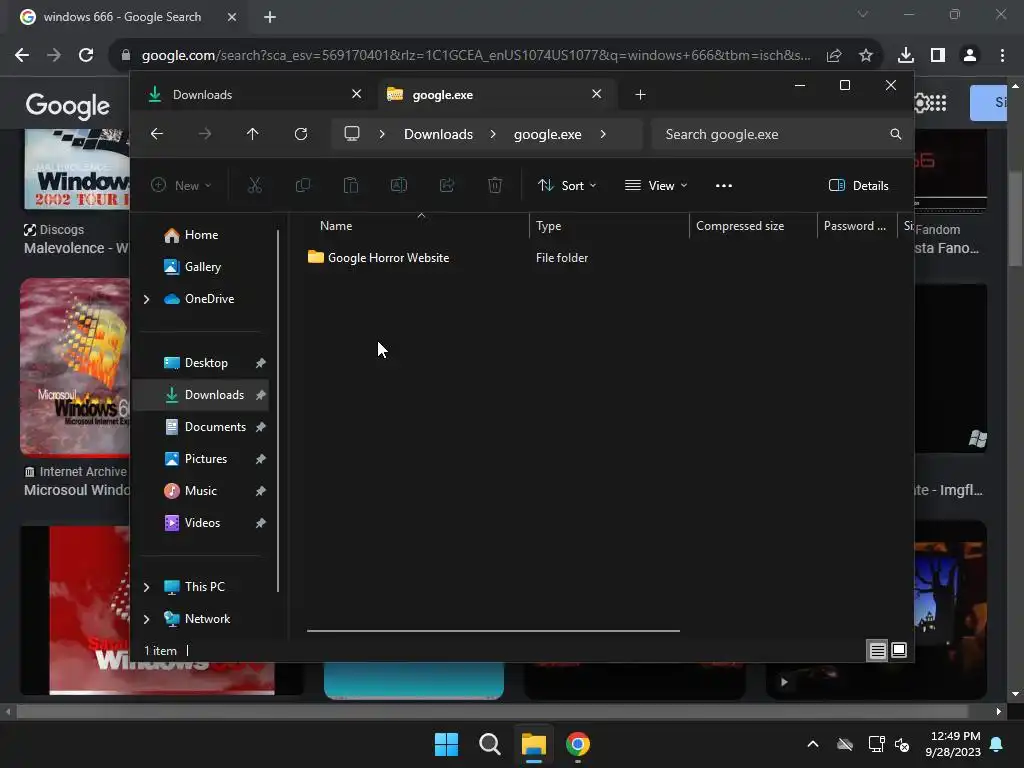Screen dimensions: 1024x768
Task: Click Downloads in the breadcrumb path
Action: coord(438,134)
